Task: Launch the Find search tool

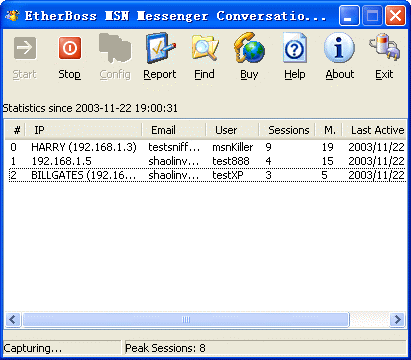Action: pyautogui.click(x=205, y=49)
